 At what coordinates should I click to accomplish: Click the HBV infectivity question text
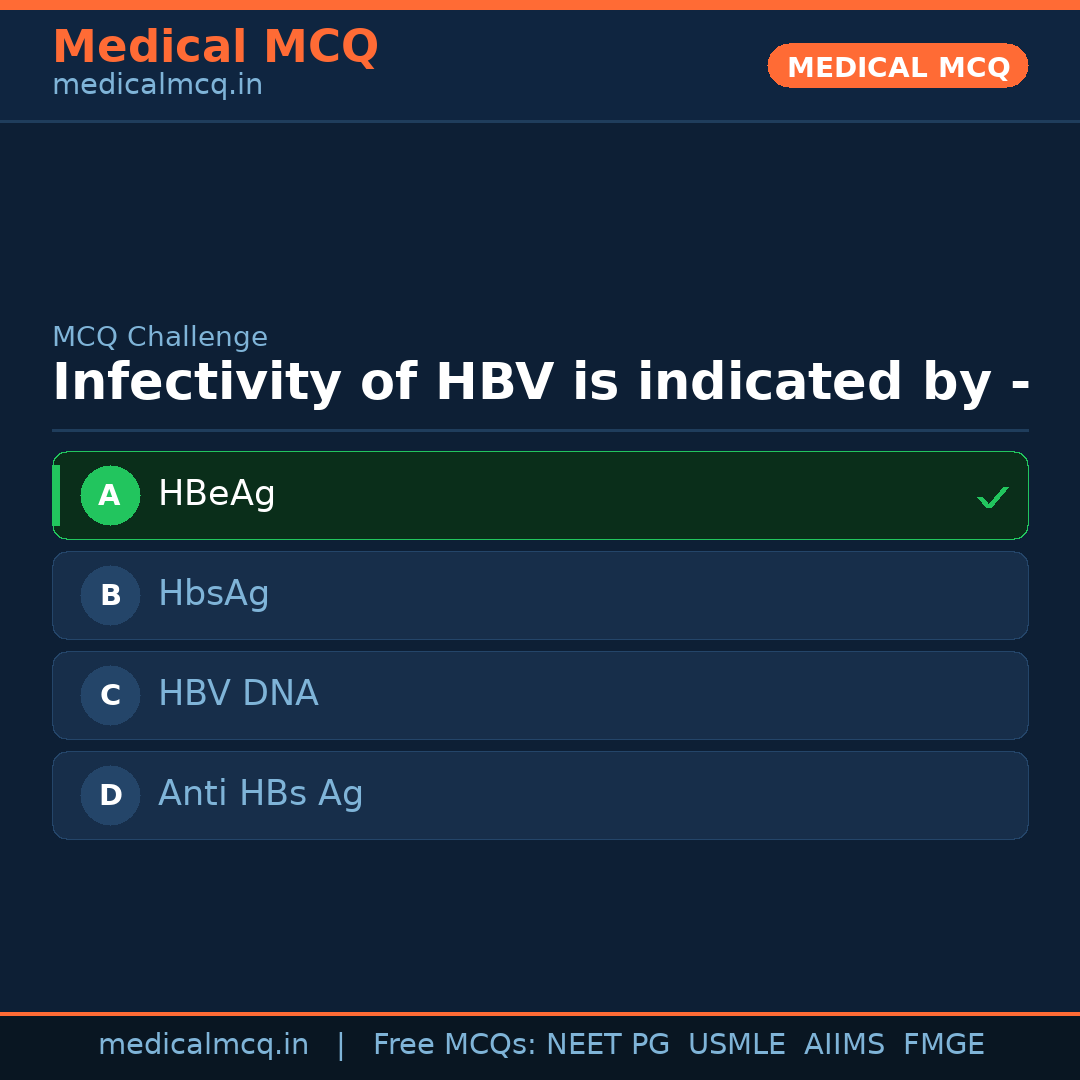pyautogui.click(x=540, y=383)
